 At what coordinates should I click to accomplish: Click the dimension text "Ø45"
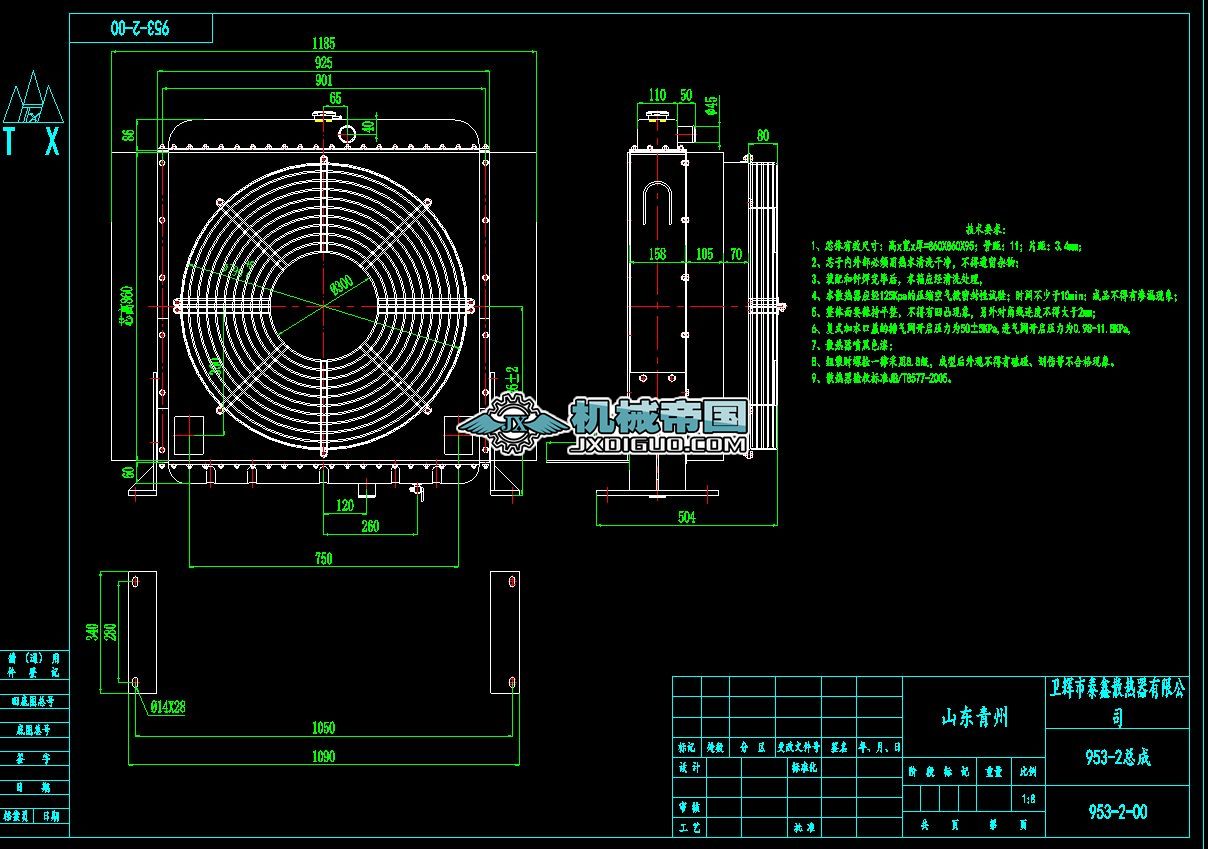point(711,106)
